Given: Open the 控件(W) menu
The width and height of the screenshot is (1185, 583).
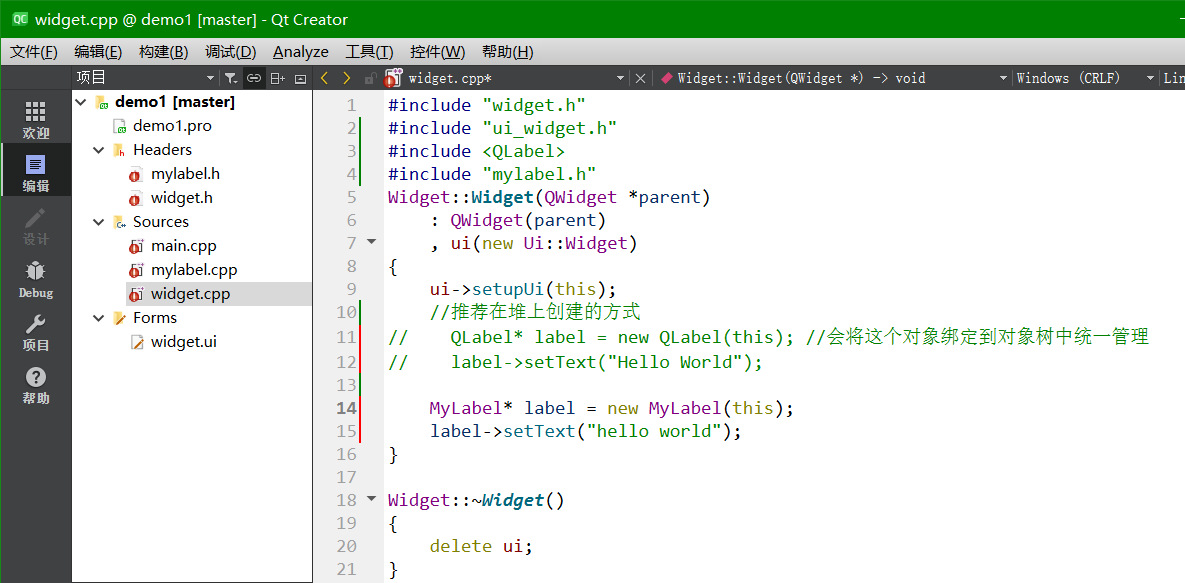Looking at the screenshot, I should pos(438,52).
